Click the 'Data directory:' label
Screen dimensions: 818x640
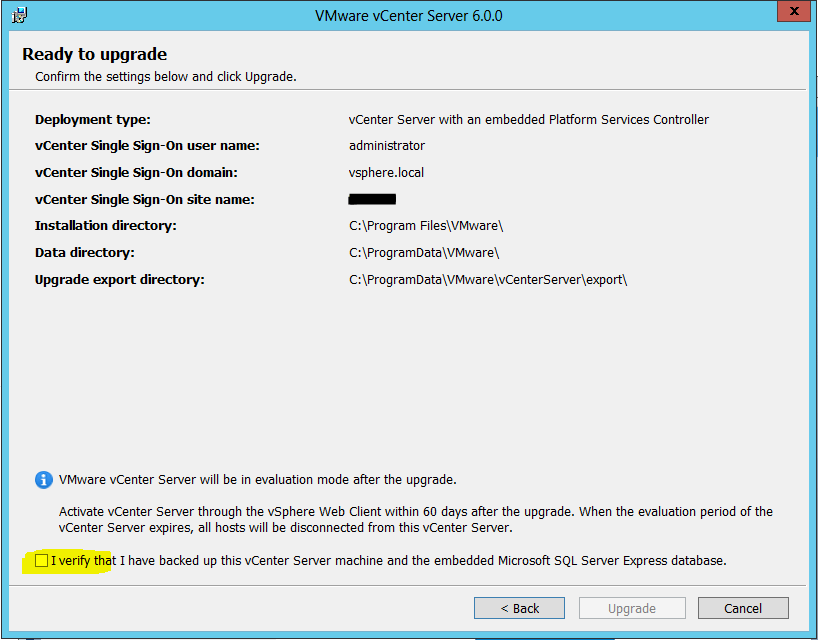[x=85, y=253]
